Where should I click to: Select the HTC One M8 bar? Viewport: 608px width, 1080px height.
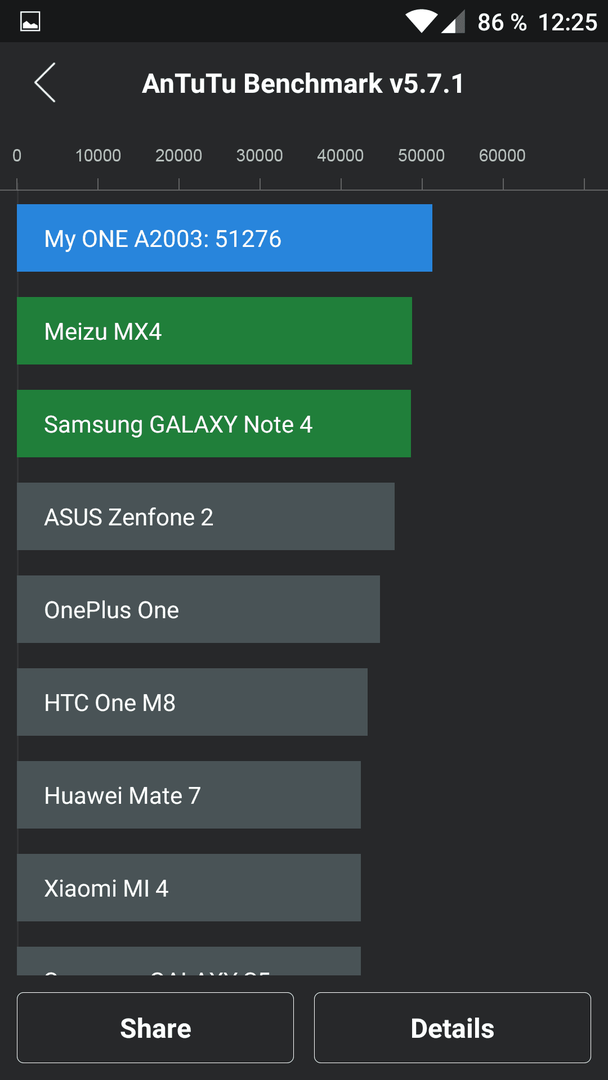click(192, 703)
